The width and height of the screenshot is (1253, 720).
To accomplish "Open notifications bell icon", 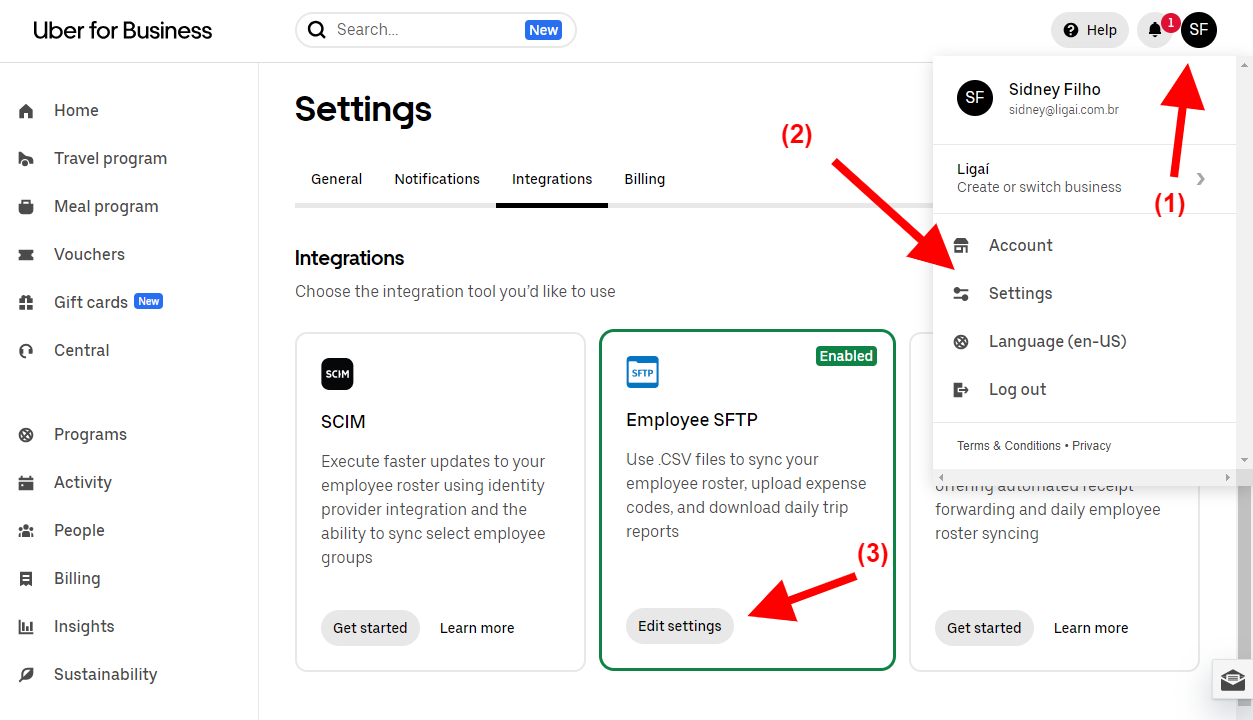I will 1155,30.
